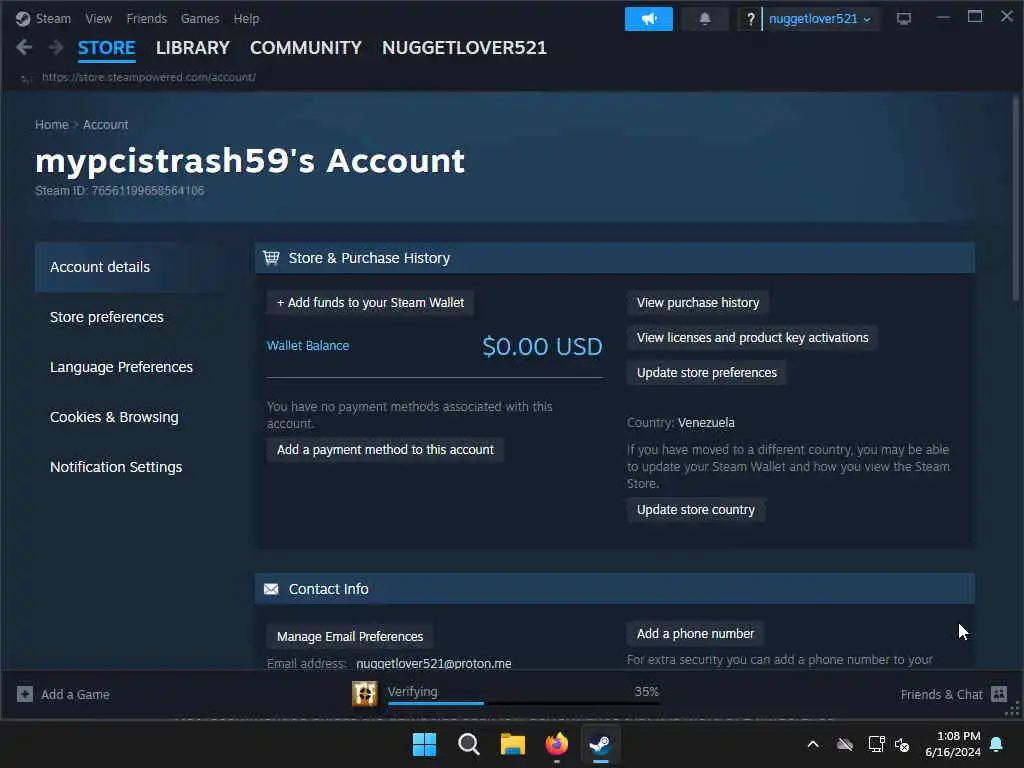Click the $0.00 USD balance amount
This screenshot has width=1024, height=768.
542,347
